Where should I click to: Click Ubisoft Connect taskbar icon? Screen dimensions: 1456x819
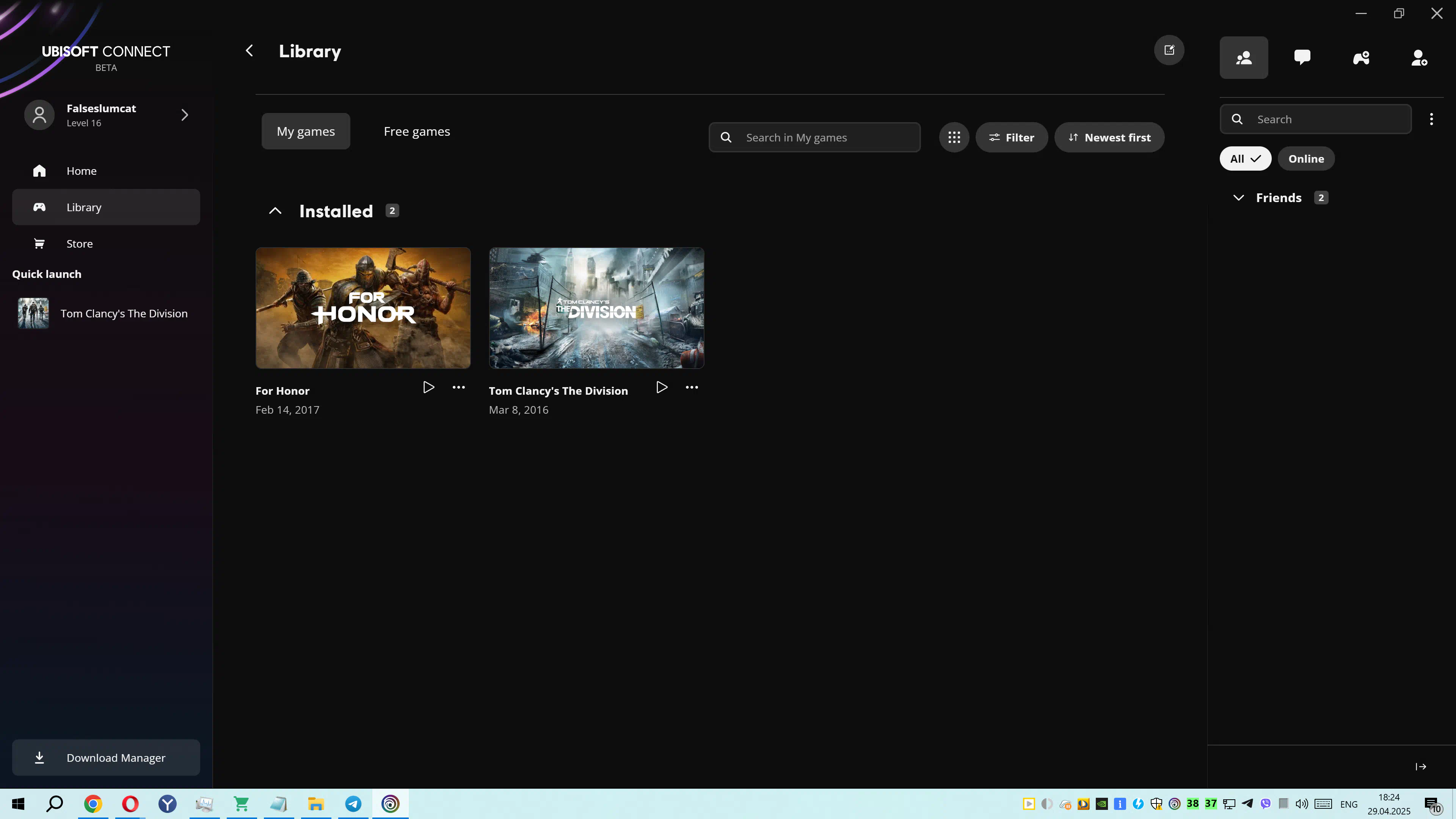point(391,804)
